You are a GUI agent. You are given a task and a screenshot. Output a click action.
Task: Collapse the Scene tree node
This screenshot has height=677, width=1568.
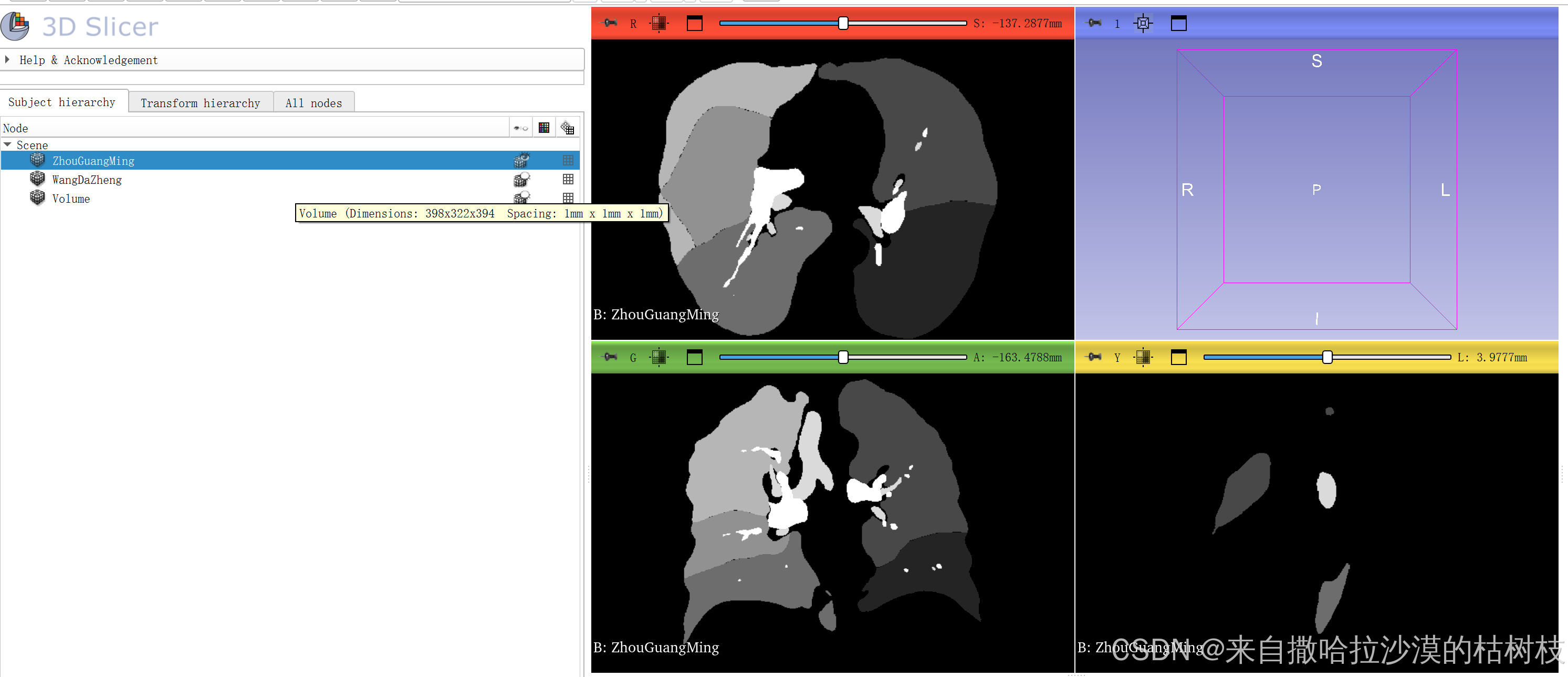tap(7, 145)
